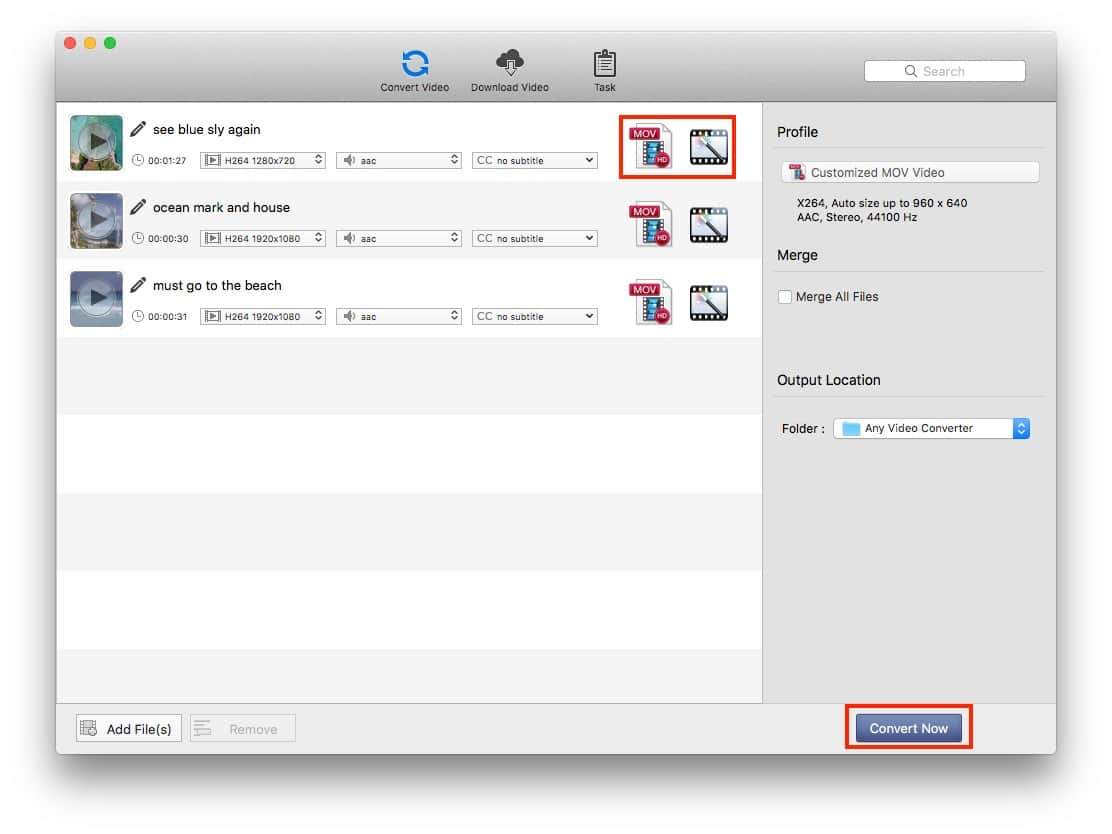Screen dimensions: 1112x834
Task: Click MOV format icon for 'must go to the beach'
Action: (x=650, y=303)
